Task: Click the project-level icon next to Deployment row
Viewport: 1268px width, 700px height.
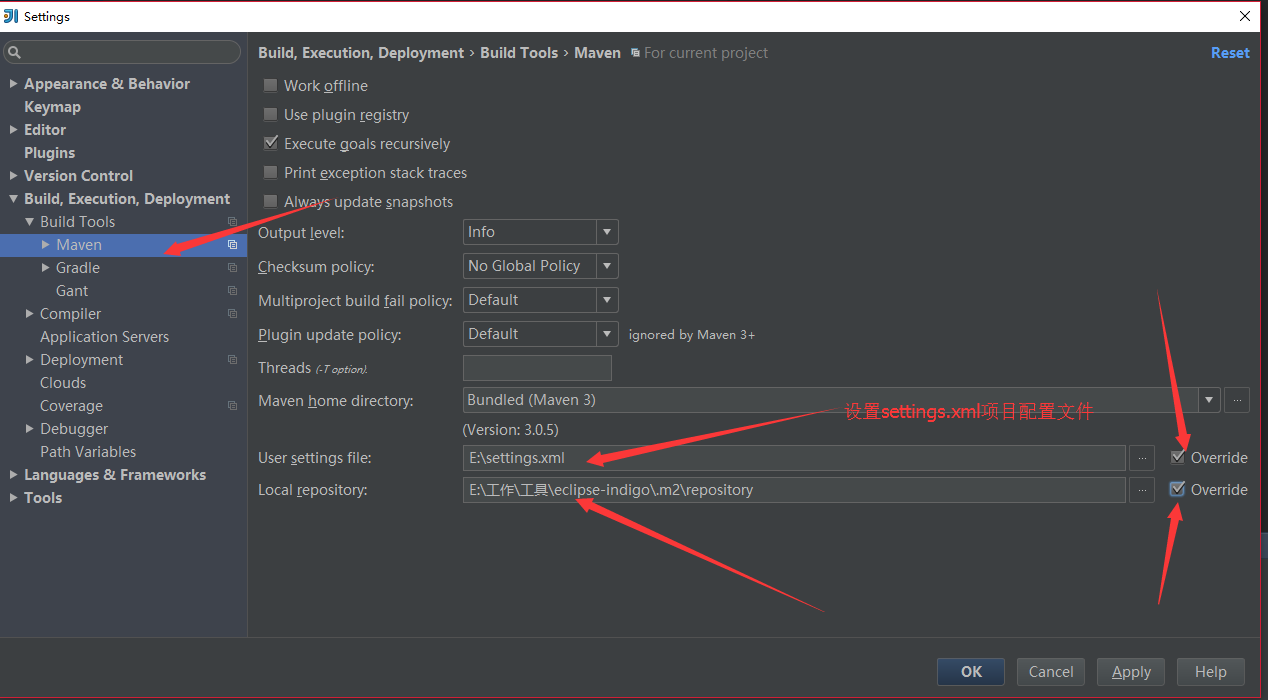Action: (x=232, y=360)
